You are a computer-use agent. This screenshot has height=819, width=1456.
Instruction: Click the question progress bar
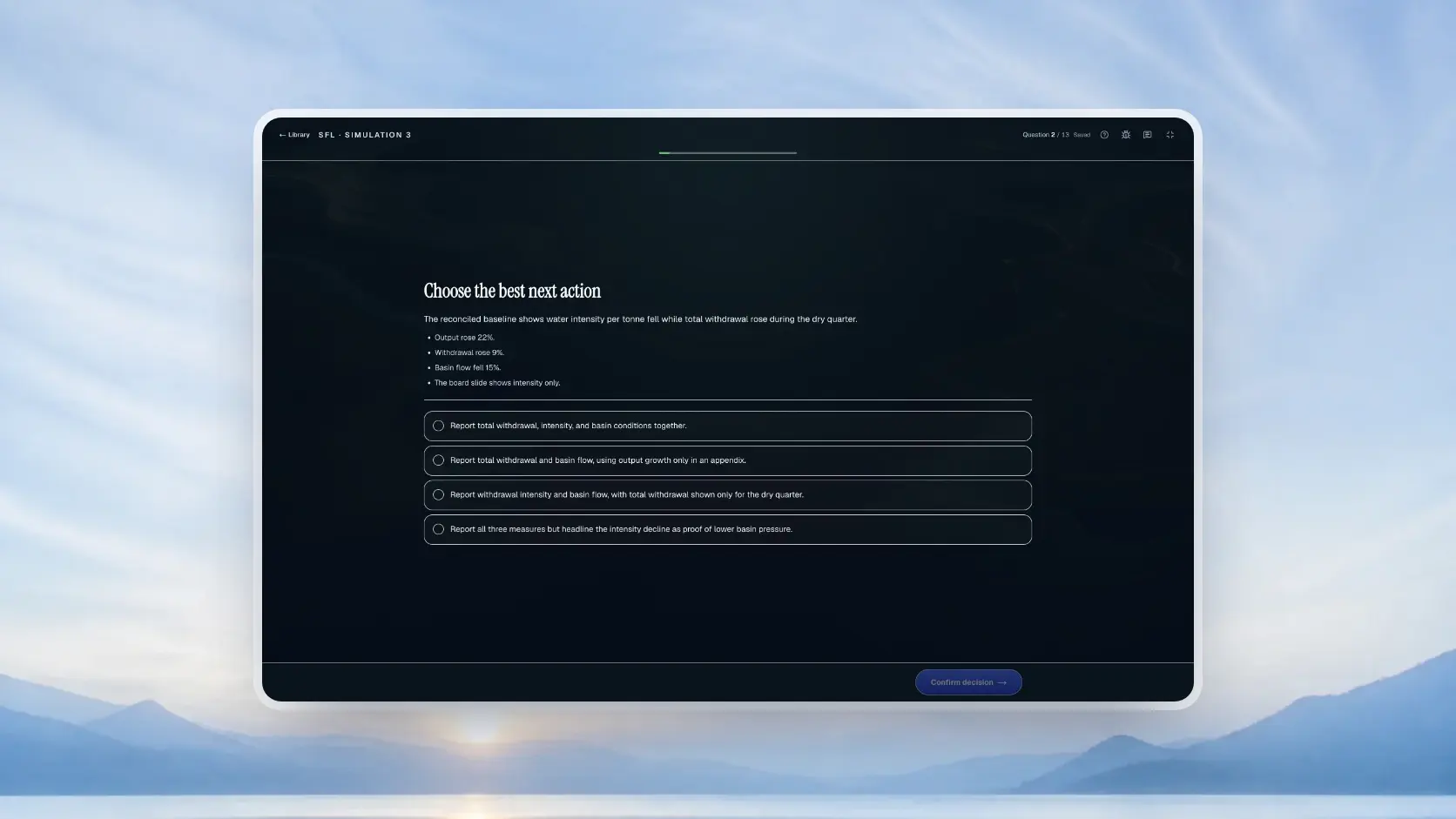click(x=728, y=153)
